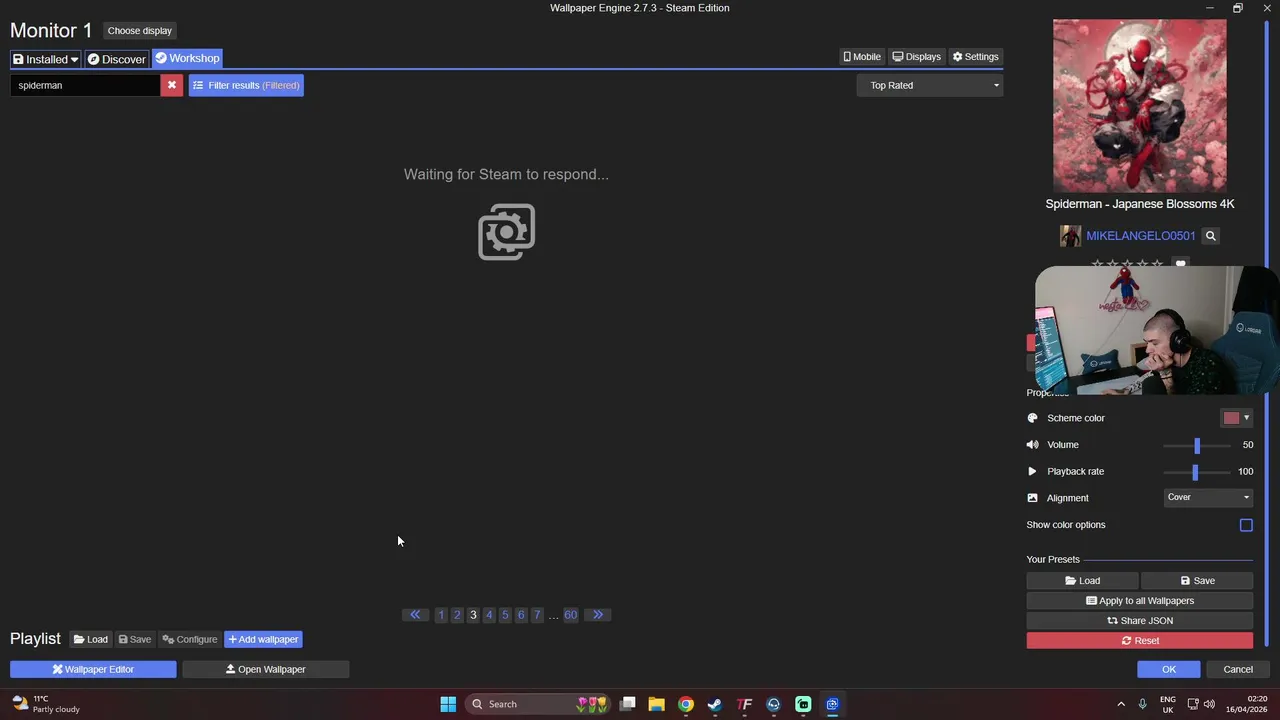The width and height of the screenshot is (1280, 720).
Task: Click the Alignment image icon
Action: pos(1033,498)
